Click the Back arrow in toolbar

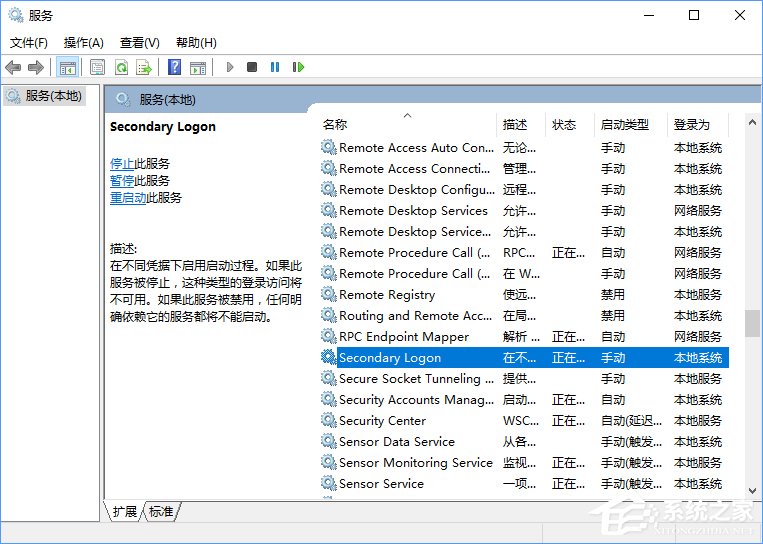13,67
